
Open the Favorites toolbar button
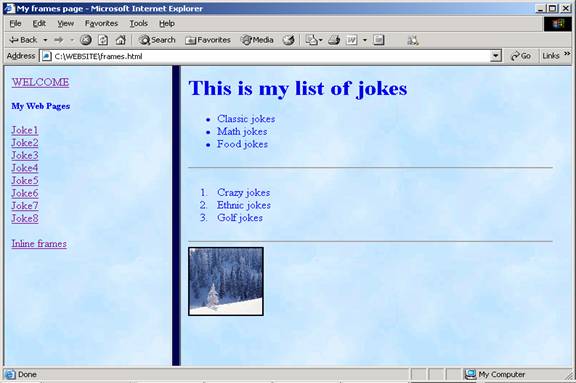pyautogui.click(x=208, y=40)
